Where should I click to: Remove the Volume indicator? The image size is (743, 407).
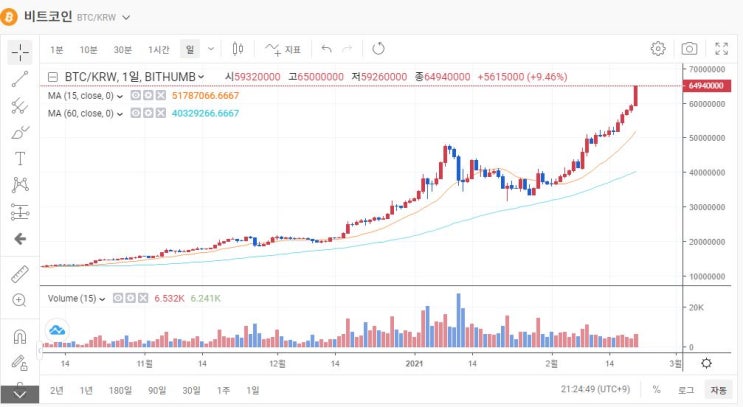[143, 298]
